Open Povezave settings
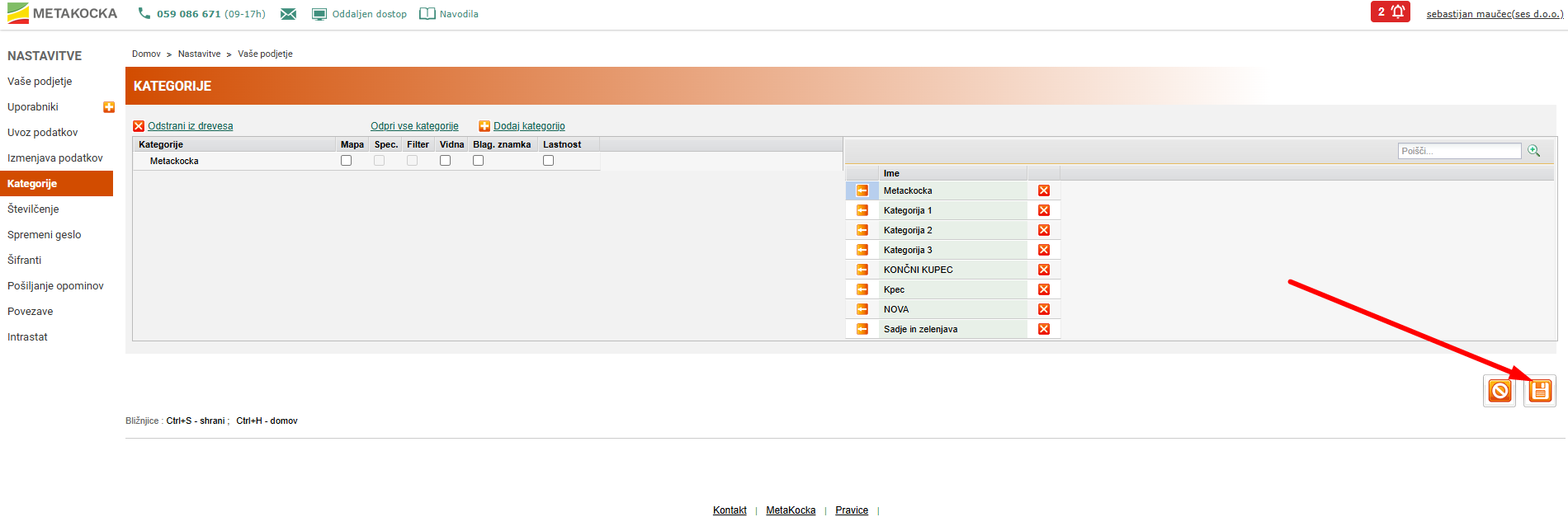The height and width of the screenshot is (517, 1568). pos(31,312)
